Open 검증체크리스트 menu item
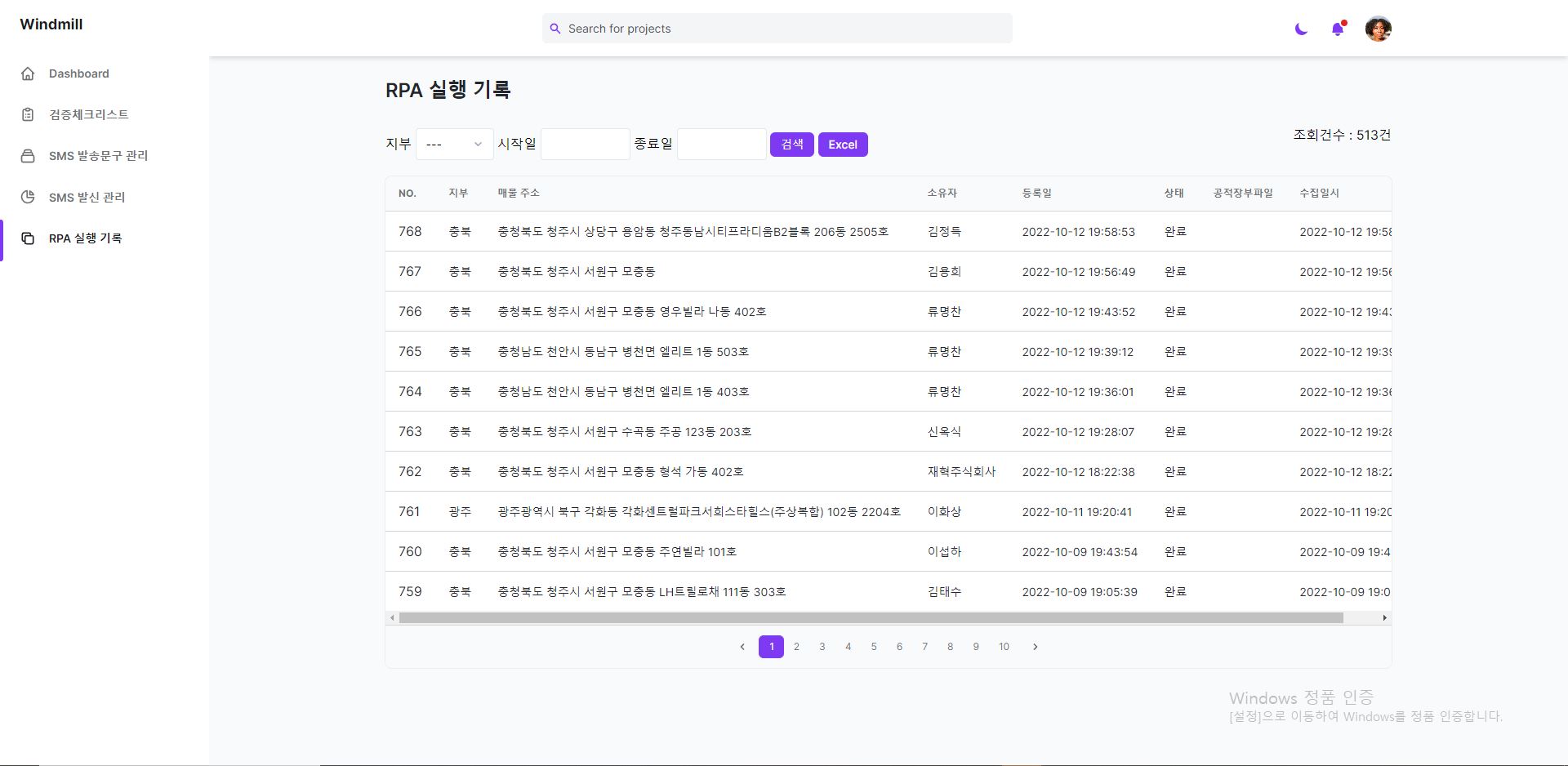 click(x=88, y=114)
